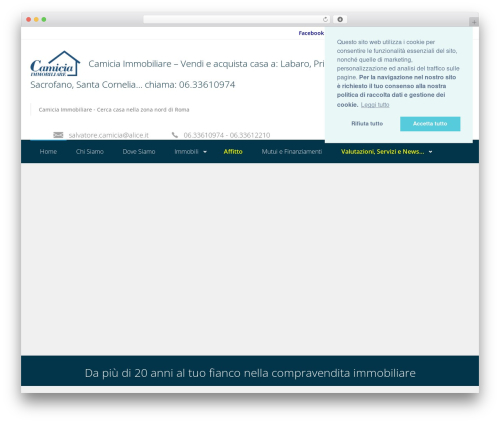Go to the Home menu item
This screenshot has width=500, height=423.
tap(48, 152)
